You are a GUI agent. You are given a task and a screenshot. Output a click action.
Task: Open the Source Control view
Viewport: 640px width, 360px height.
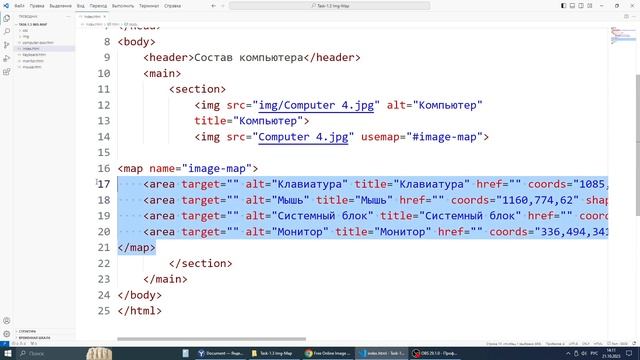point(7,45)
